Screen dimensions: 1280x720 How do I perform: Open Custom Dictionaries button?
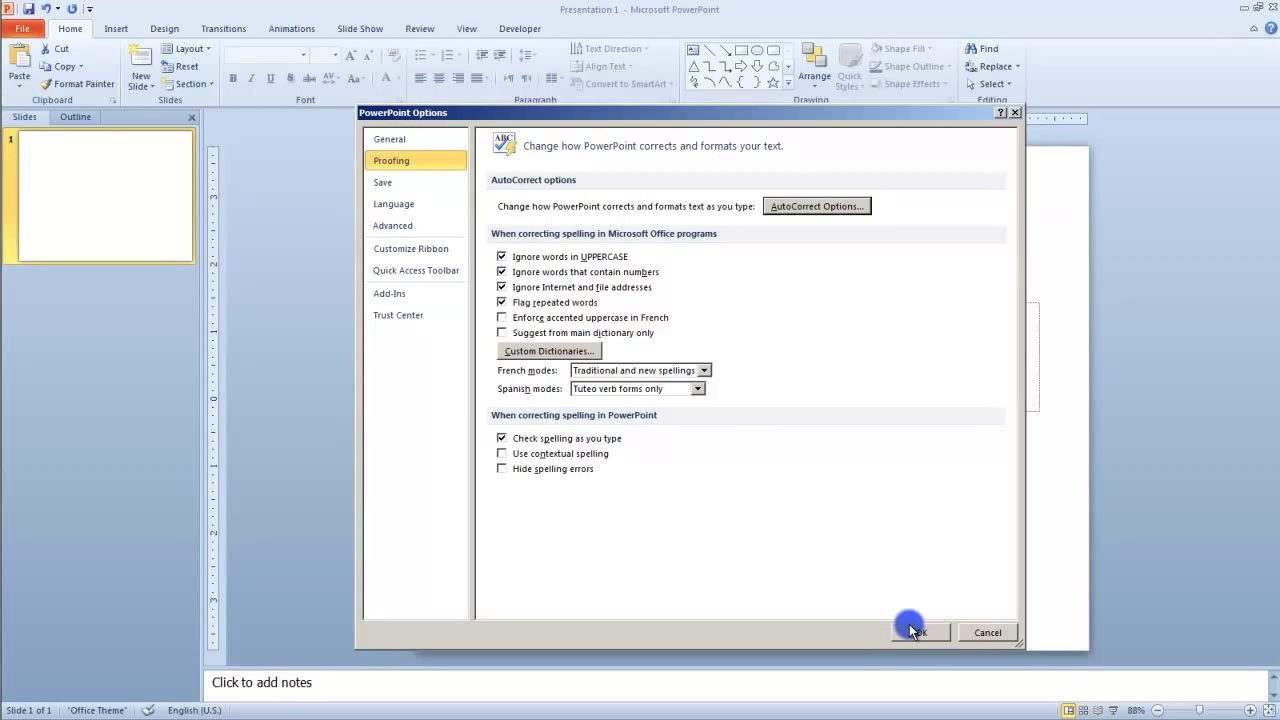pyautogui.click(x=549, y=351)
